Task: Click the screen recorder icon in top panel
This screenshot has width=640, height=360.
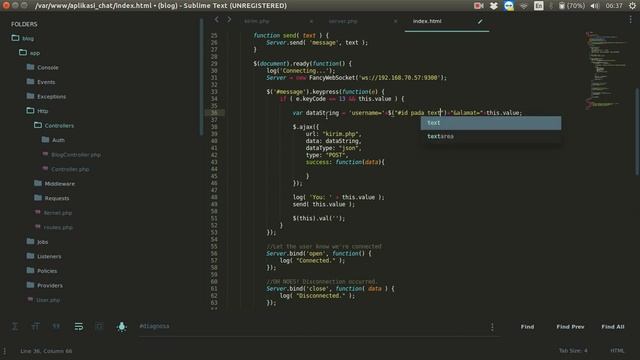Action: point(478,6)
